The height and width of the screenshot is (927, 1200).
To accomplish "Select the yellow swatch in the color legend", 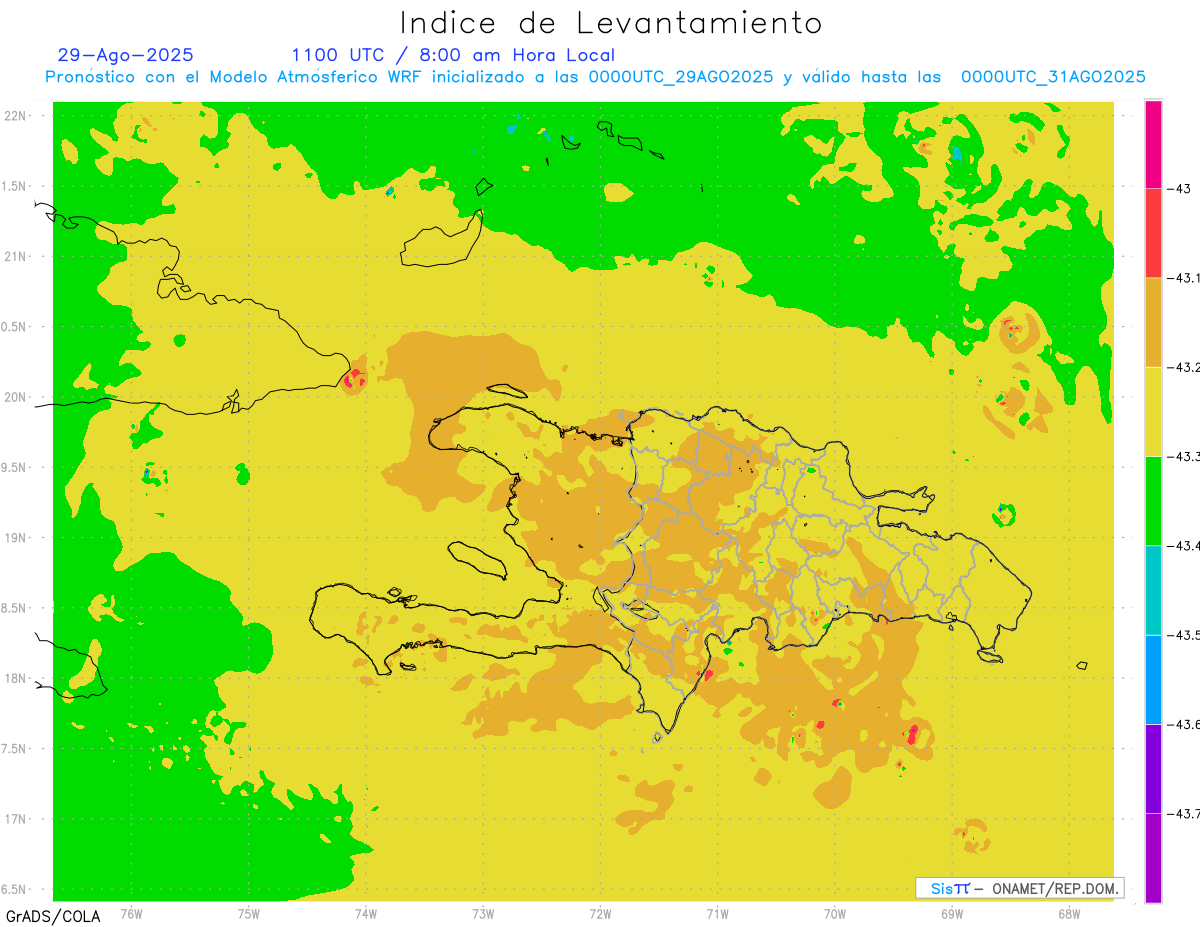I will [x=1153, y=411].
